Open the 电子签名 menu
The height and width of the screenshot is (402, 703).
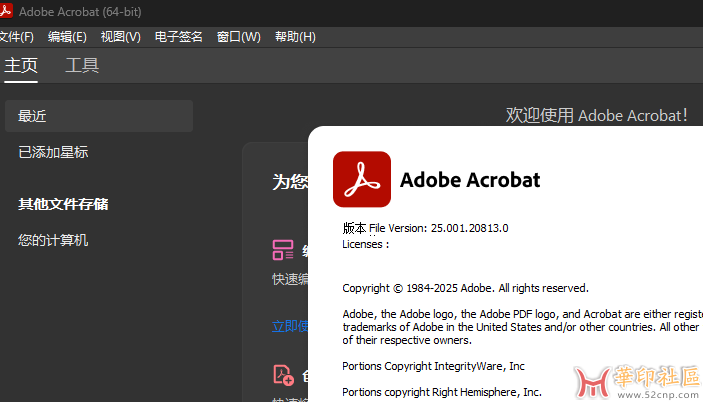(178, 37)
